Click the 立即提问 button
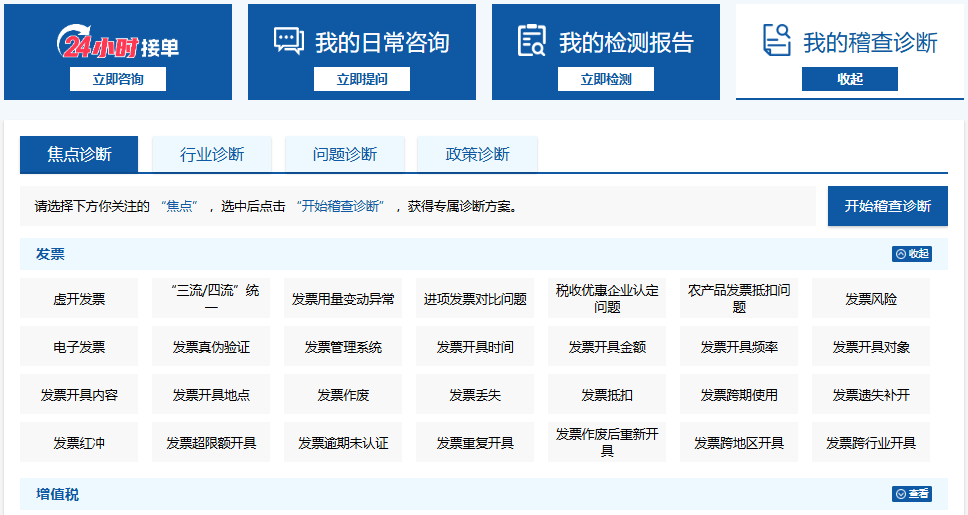The width and height of the screenshot is (968, 515). (362, 79)
